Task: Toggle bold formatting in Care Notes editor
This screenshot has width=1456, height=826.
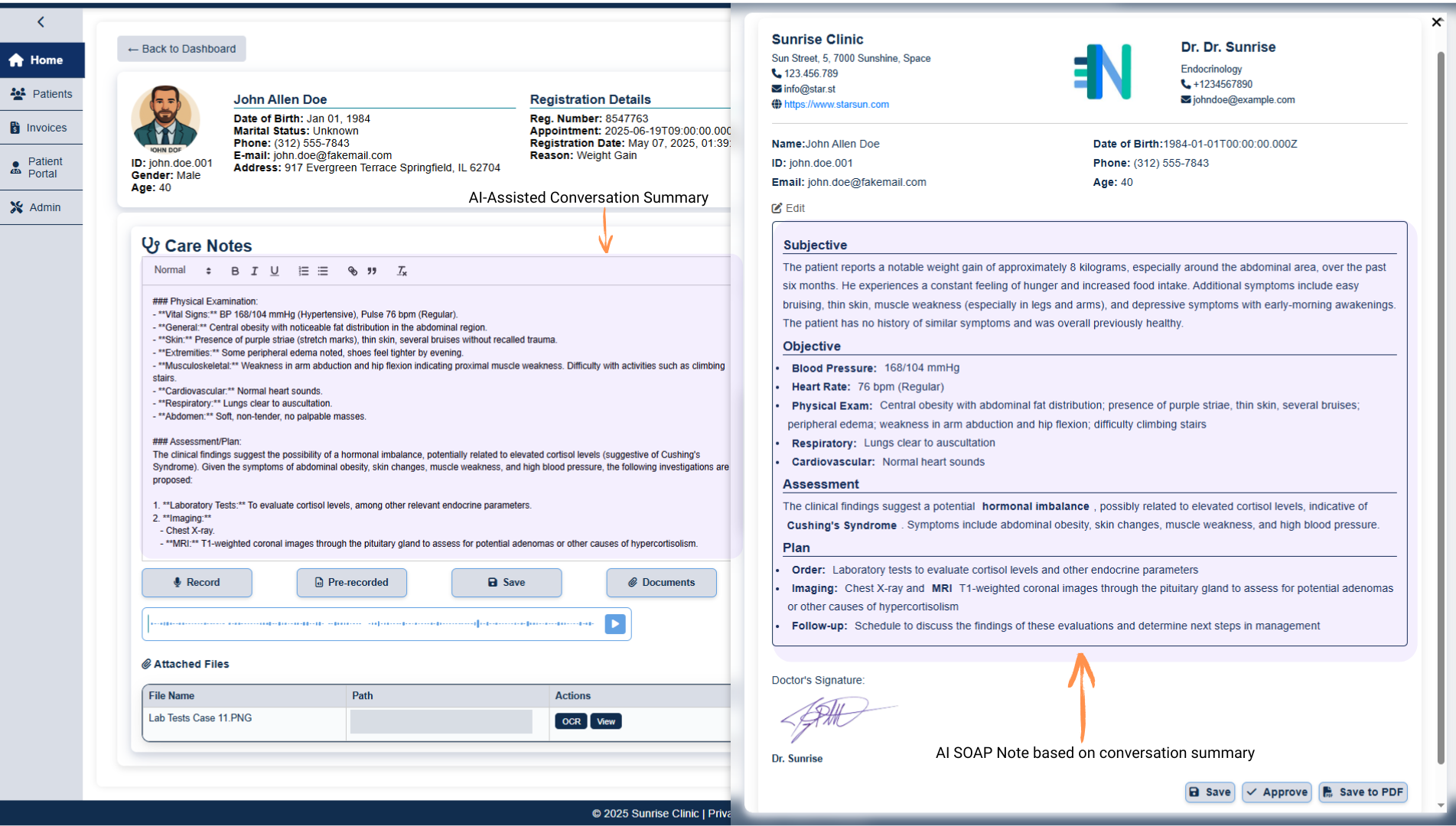Action: point(235,271)
